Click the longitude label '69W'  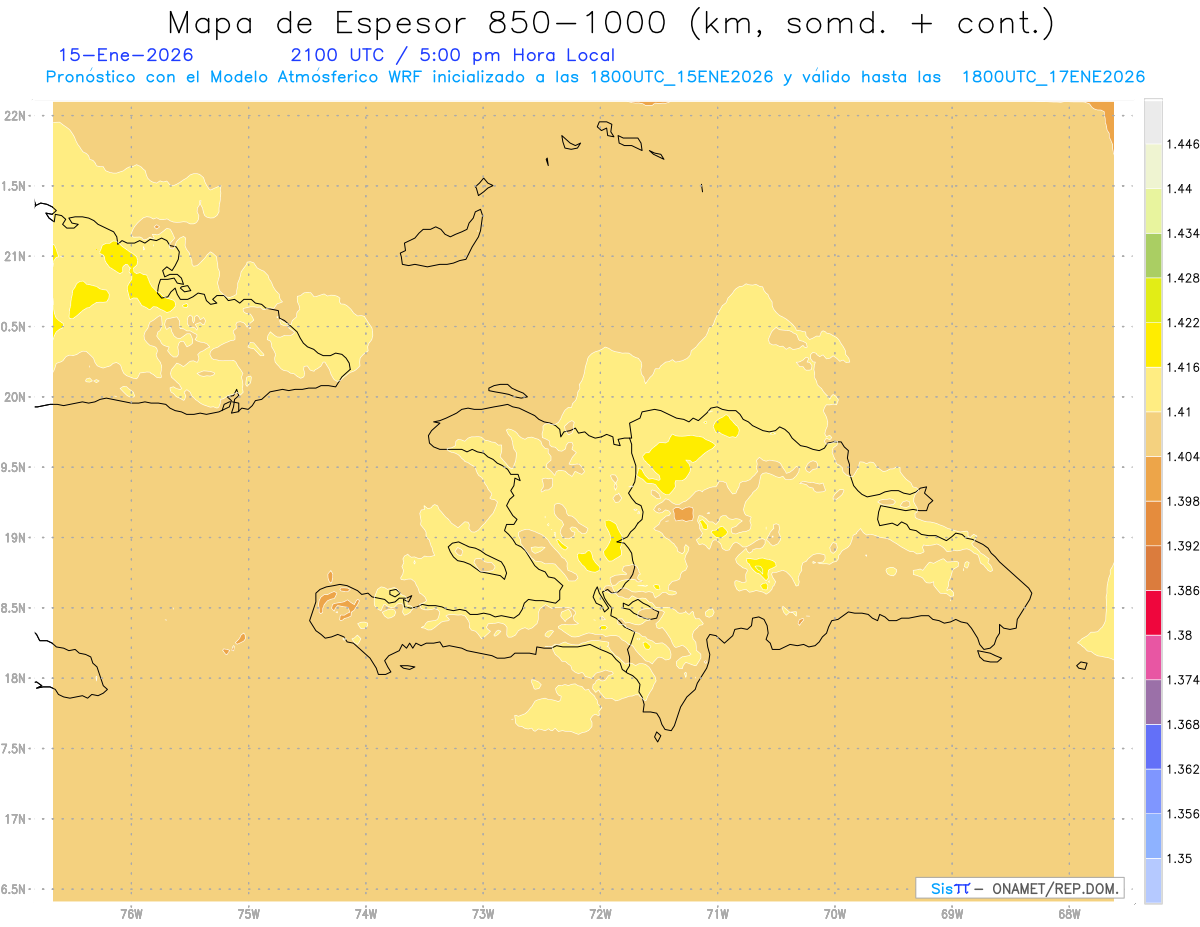point(952,914)
